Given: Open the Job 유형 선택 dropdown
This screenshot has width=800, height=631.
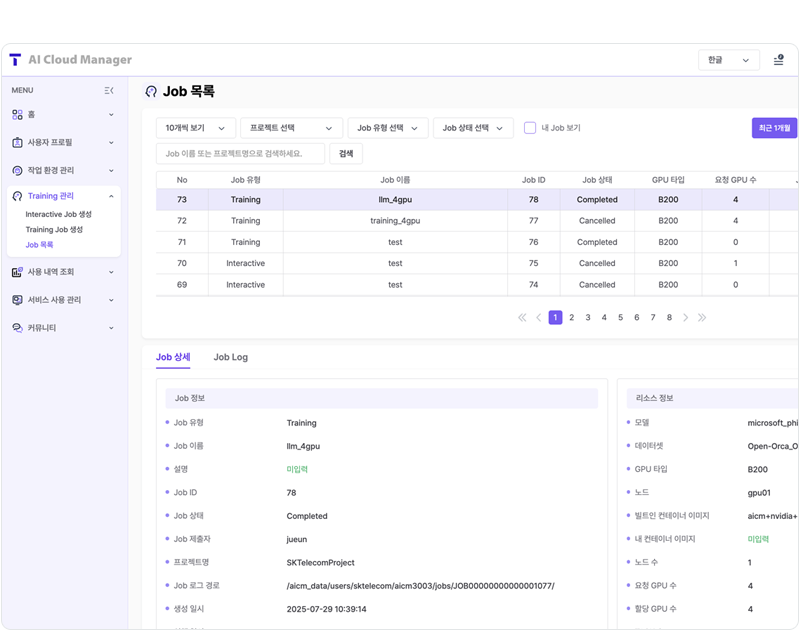Looking at the screenshot, I should click(388, 128).
